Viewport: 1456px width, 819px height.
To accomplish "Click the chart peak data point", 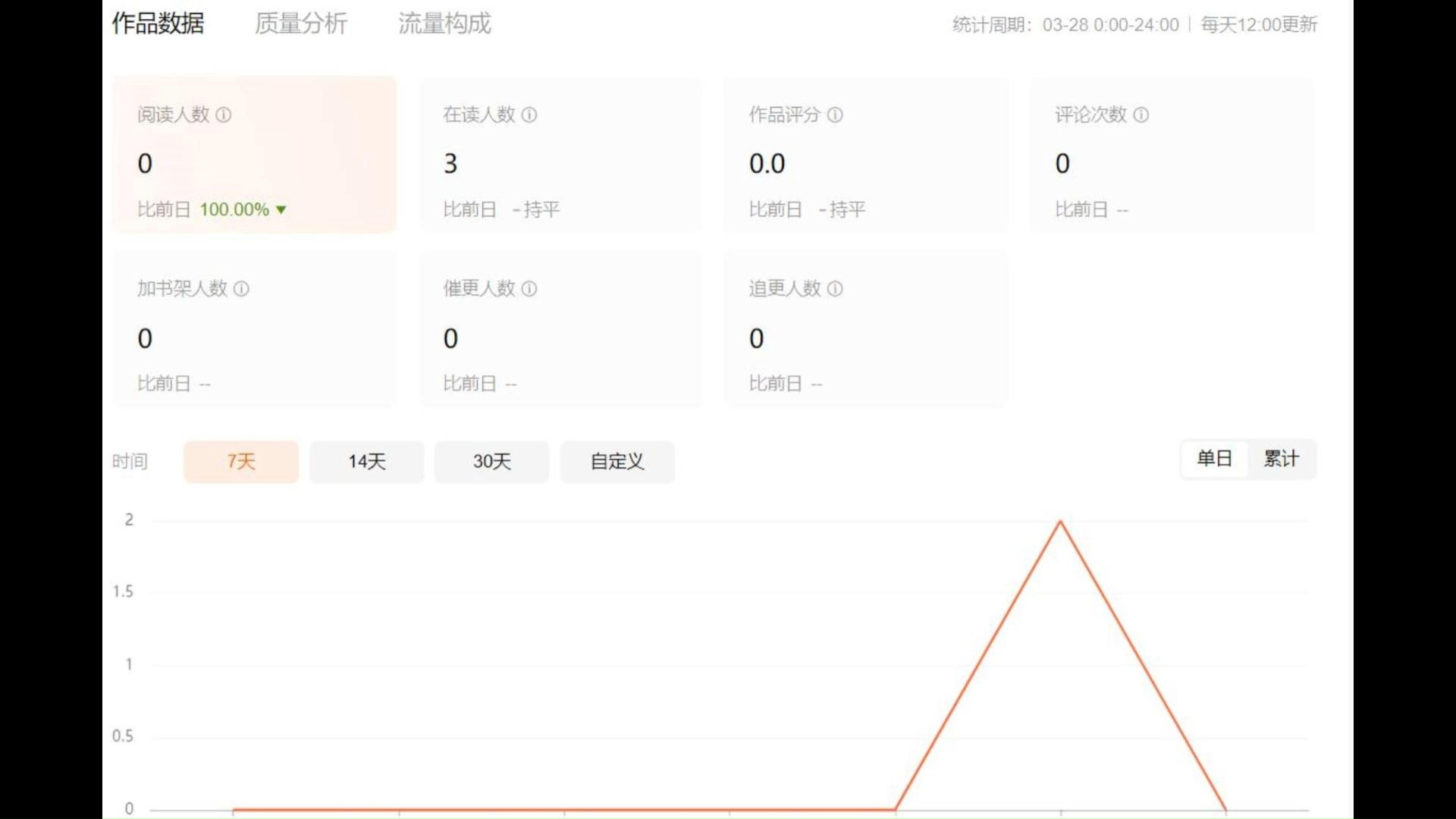I will [x=1060, y=522].
